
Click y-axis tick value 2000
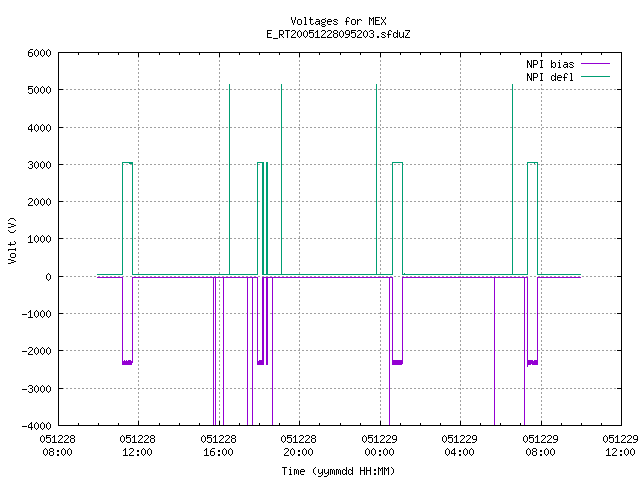[x=39, y=202]
